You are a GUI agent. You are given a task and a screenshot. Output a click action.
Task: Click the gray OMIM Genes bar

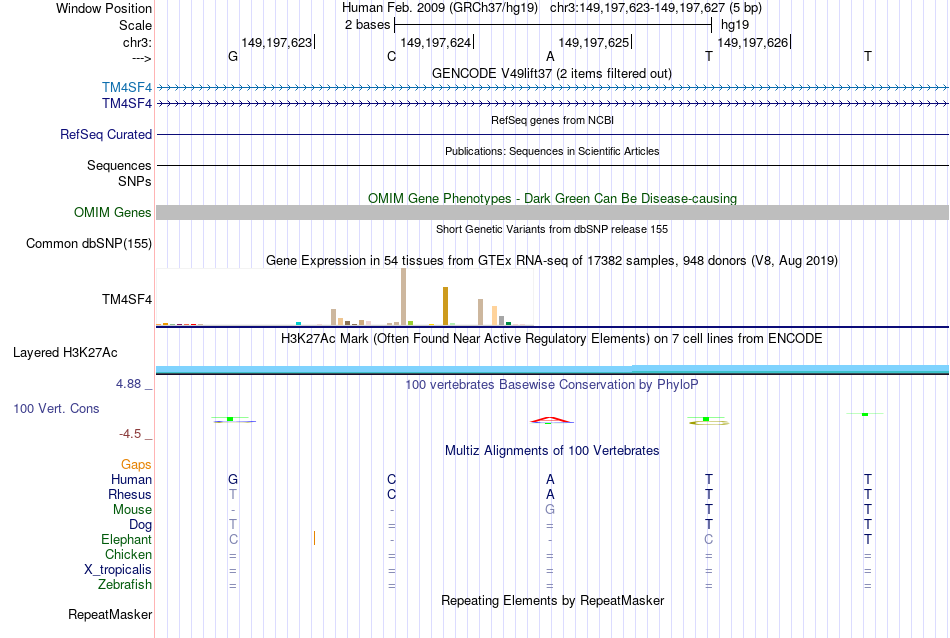point(552,212)
